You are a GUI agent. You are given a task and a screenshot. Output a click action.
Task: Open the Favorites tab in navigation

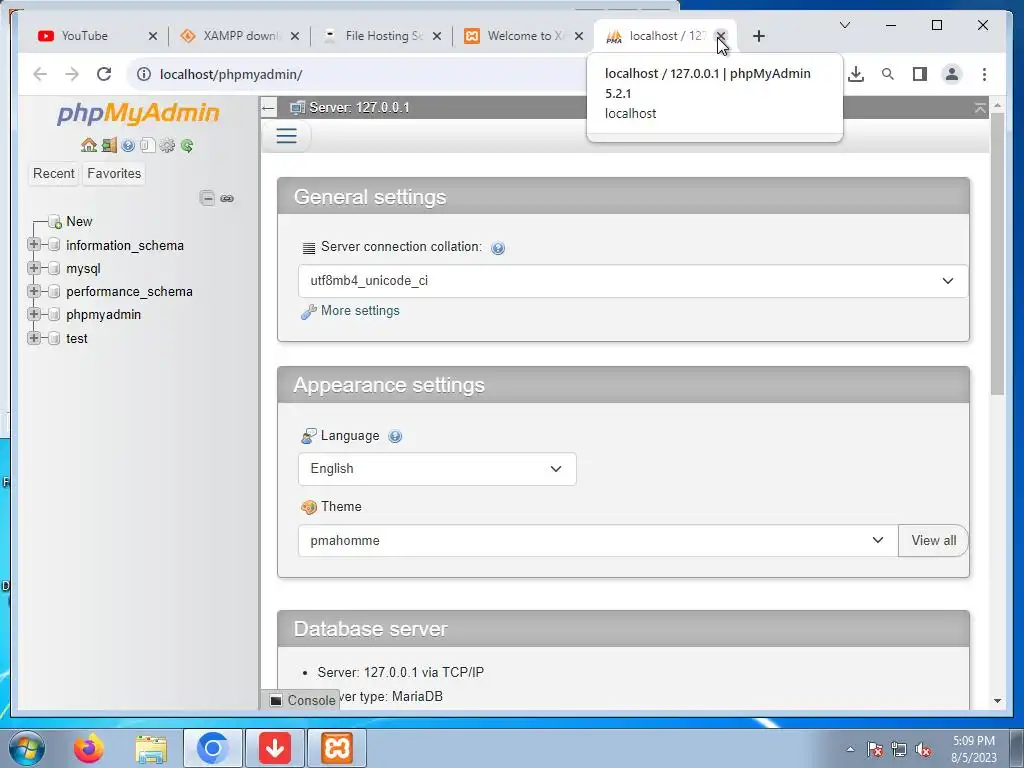[x=114, y=174]
